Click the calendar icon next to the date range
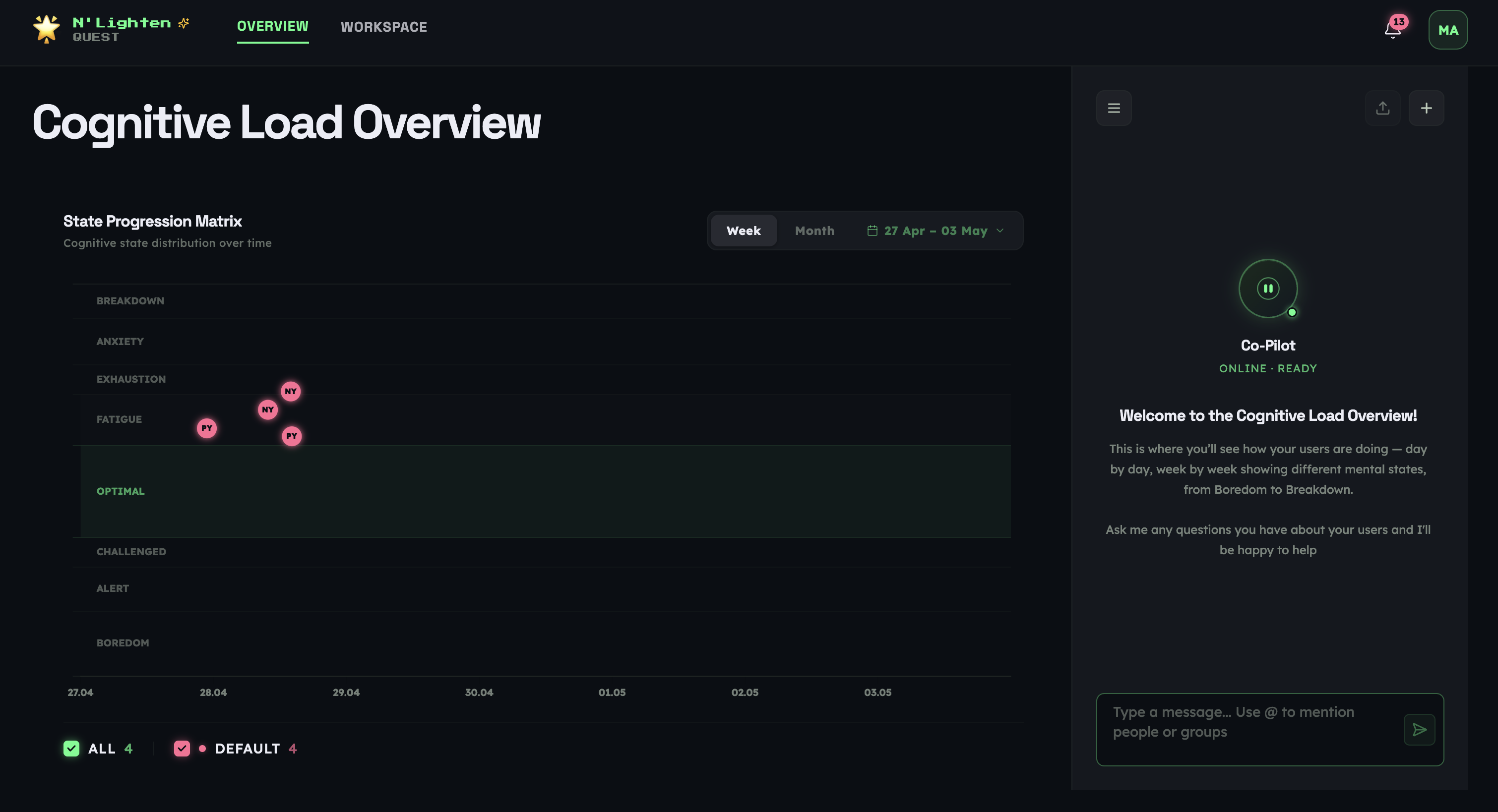 (872, 230)
